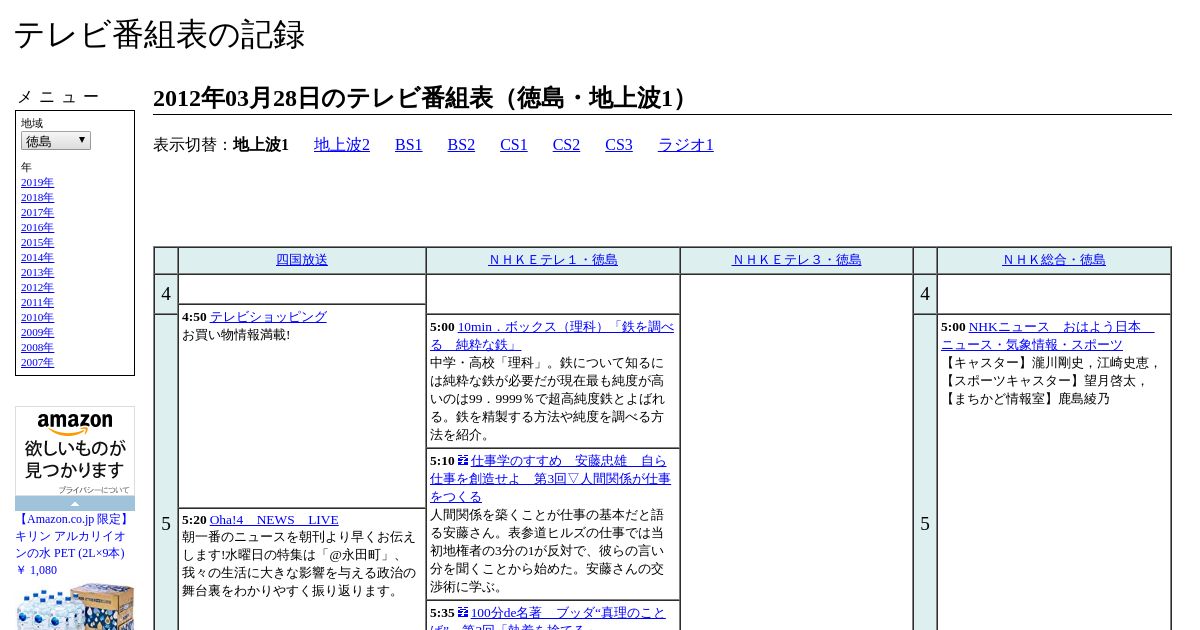Click the Amazon logo ad banner
The image size is (1200, 630).
(x=75, y=451)
